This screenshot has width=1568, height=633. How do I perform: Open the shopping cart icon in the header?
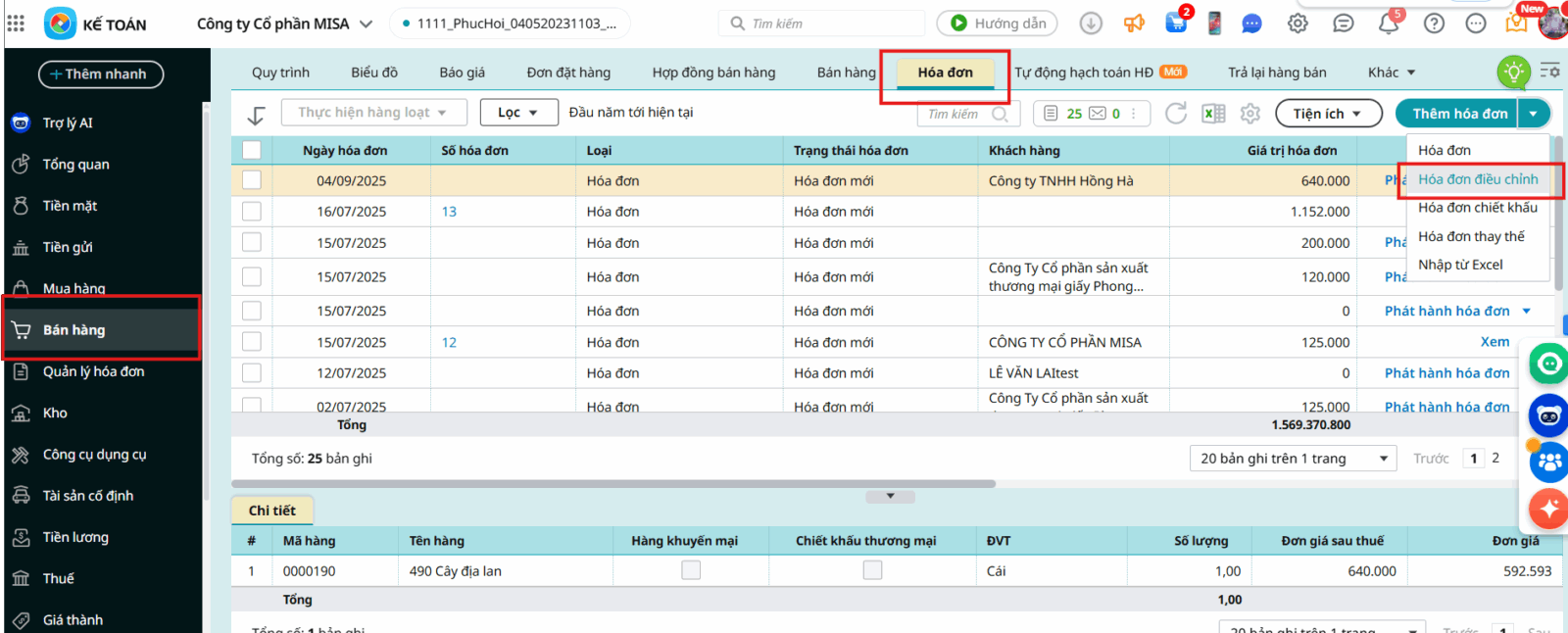(x=1176, y=24)
